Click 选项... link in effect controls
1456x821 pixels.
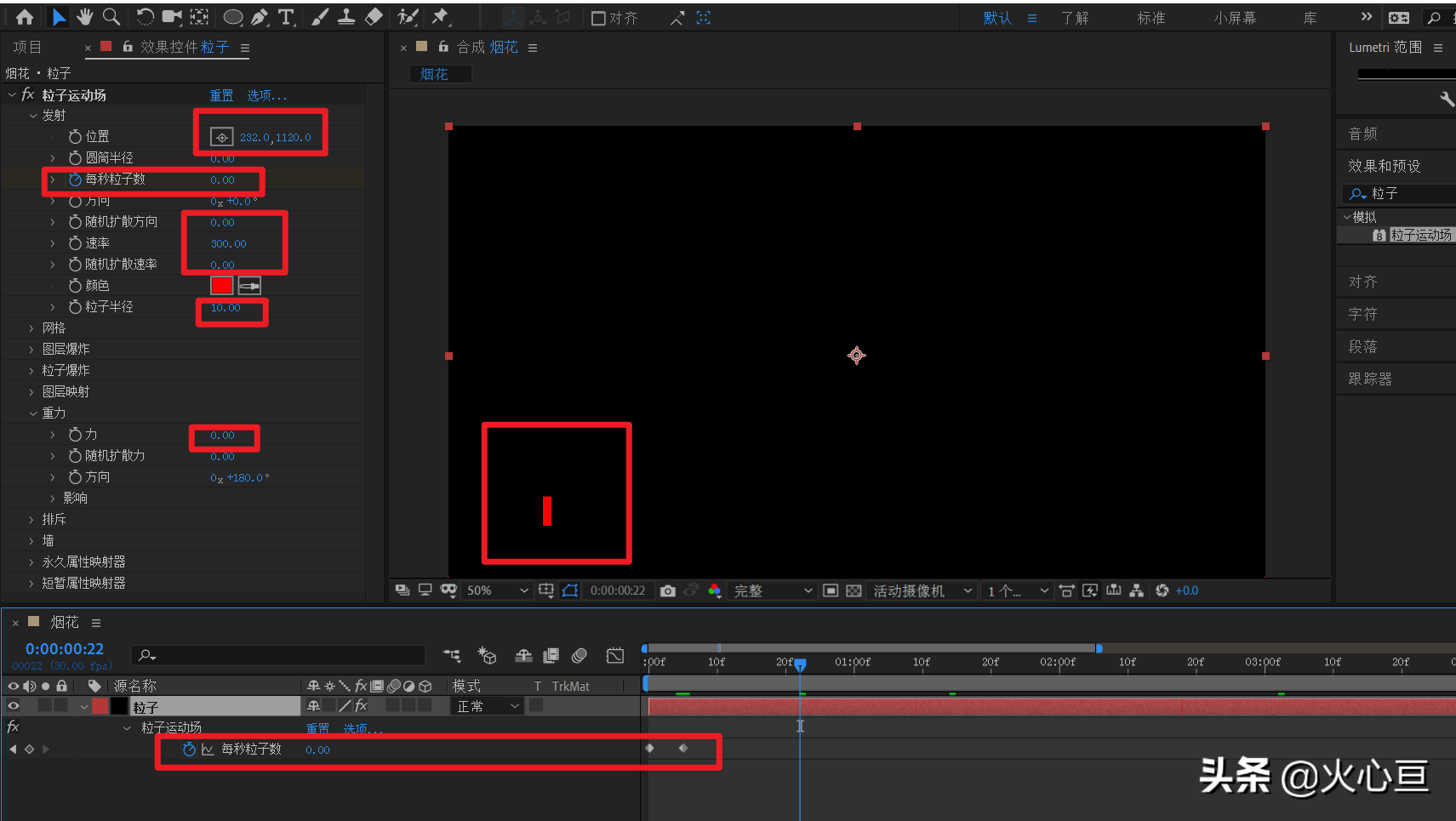(x=267, y=95)
